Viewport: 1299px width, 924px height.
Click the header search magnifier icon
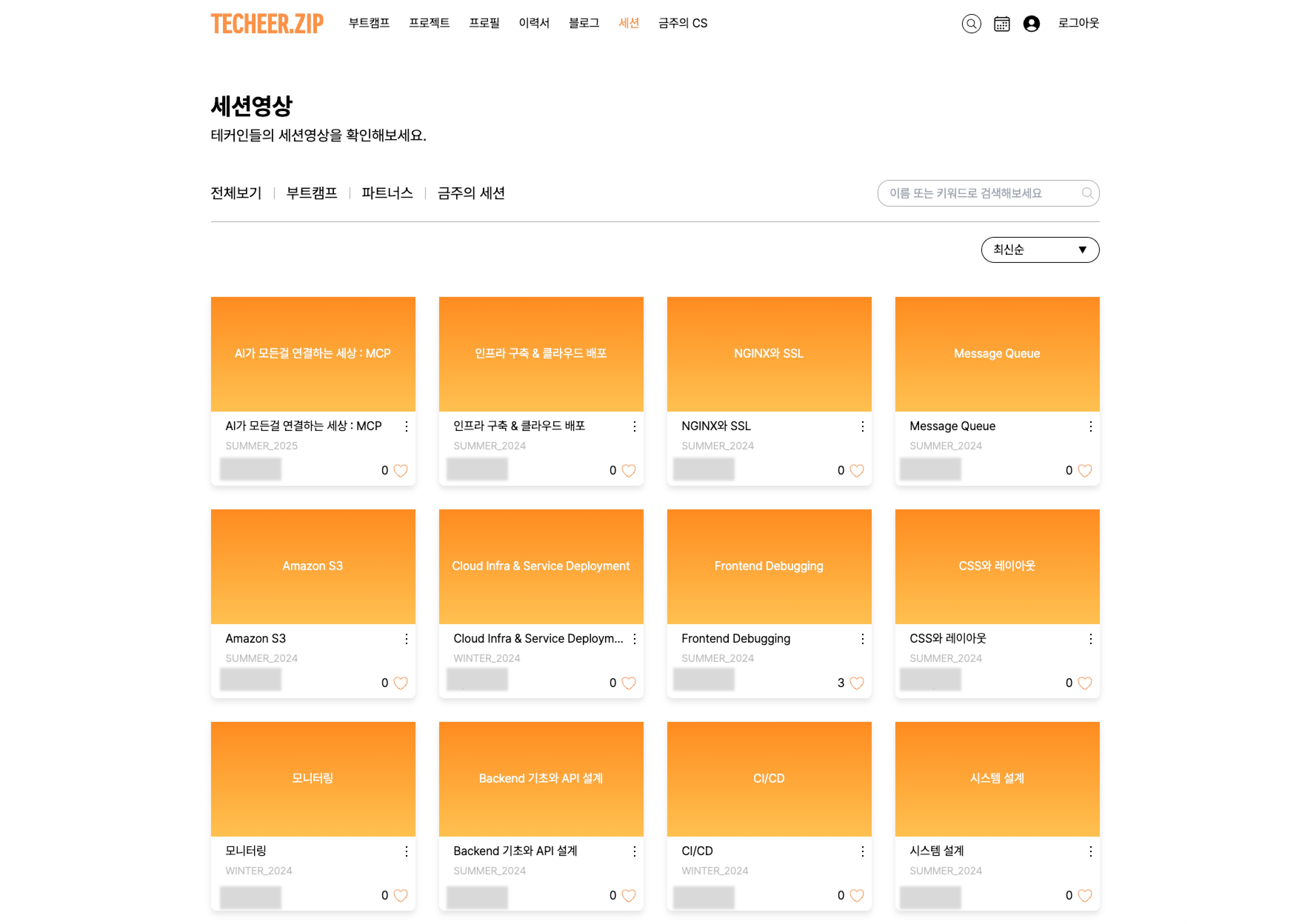click(x=971, y=24)
